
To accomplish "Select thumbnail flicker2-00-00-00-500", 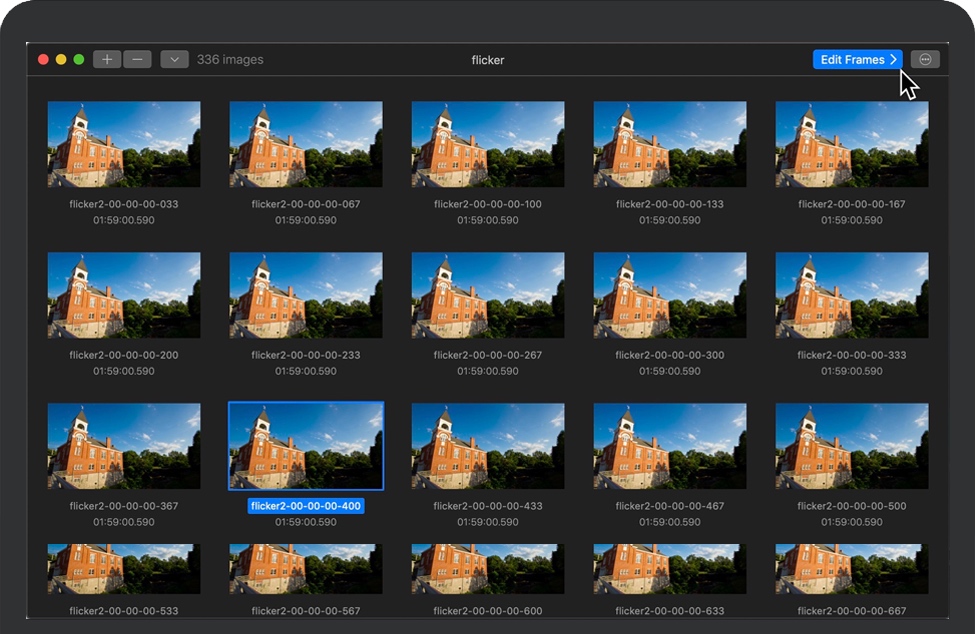I will point(852,446).
